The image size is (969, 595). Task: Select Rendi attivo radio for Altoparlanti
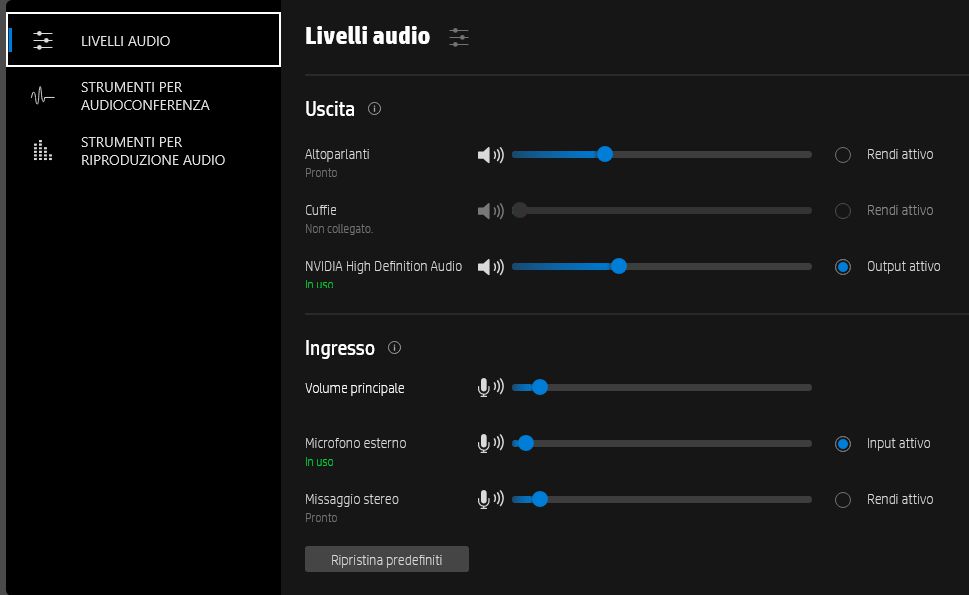(843, 155)
